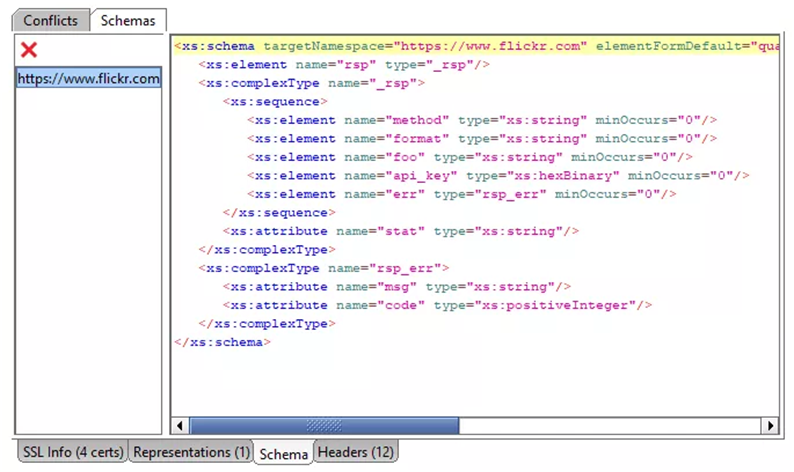Viewport: 794px width, 472px height.
Task: Click the element name="method" line
Action: click(x=482, y=120)
